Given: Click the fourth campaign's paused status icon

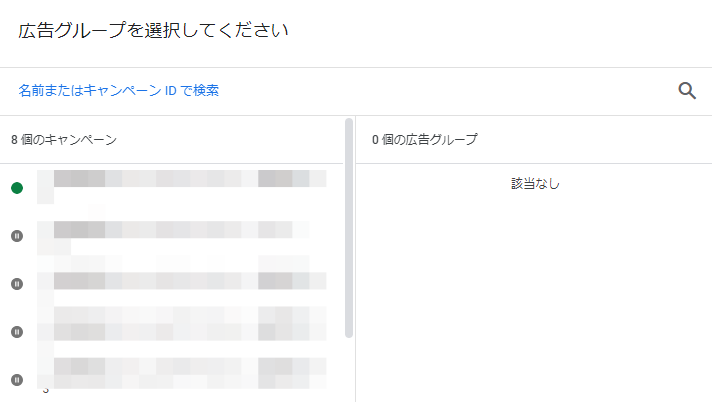Looking at the screenshot, I should tap(17, 332).
